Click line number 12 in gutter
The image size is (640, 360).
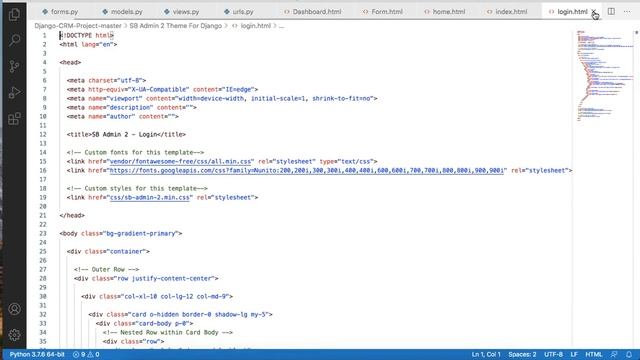point(43,135)
